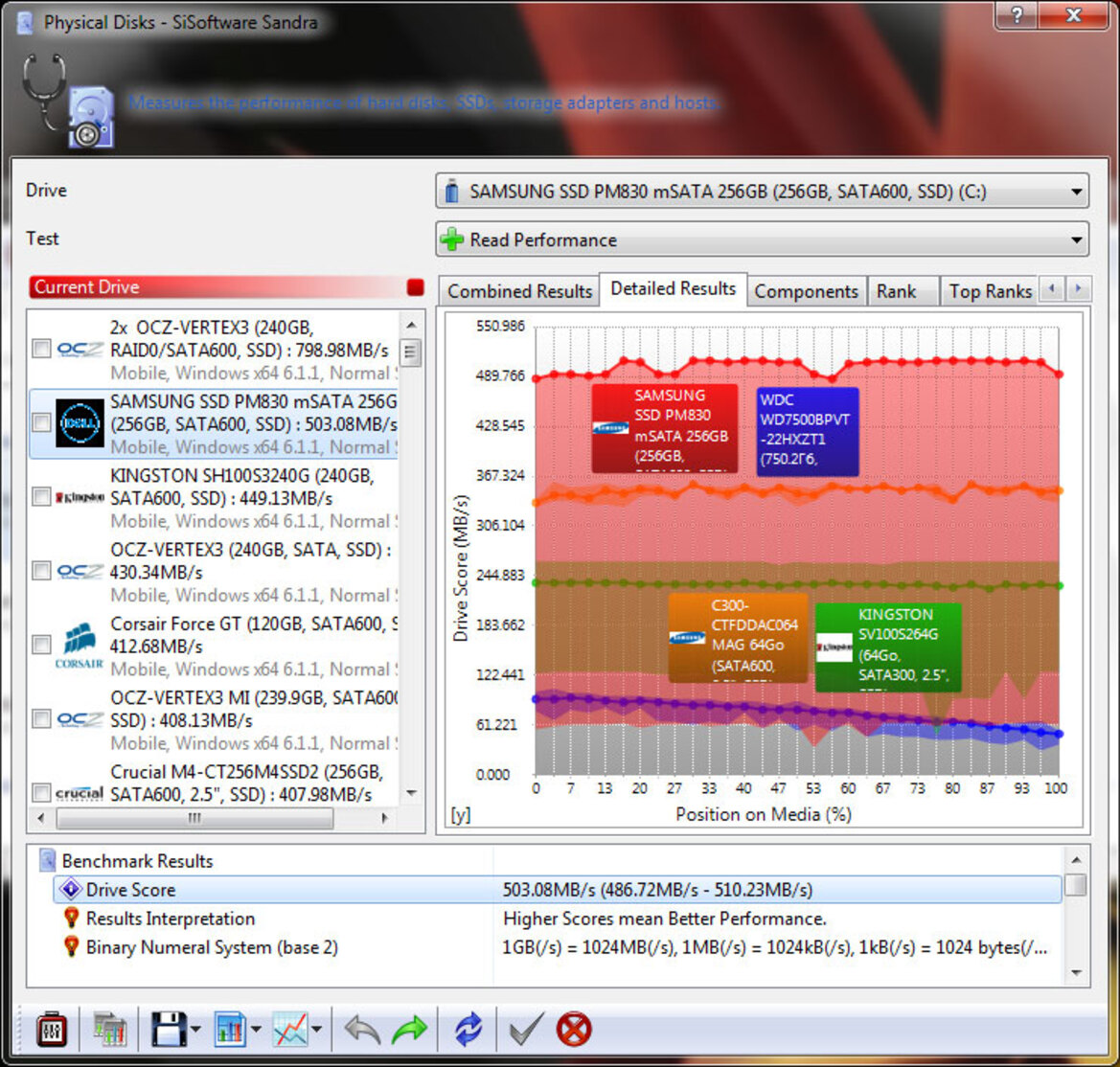Click the Binary Numeral System lightbulb icon
The height and width of the screenshot is (1067, 1120).
71,947
